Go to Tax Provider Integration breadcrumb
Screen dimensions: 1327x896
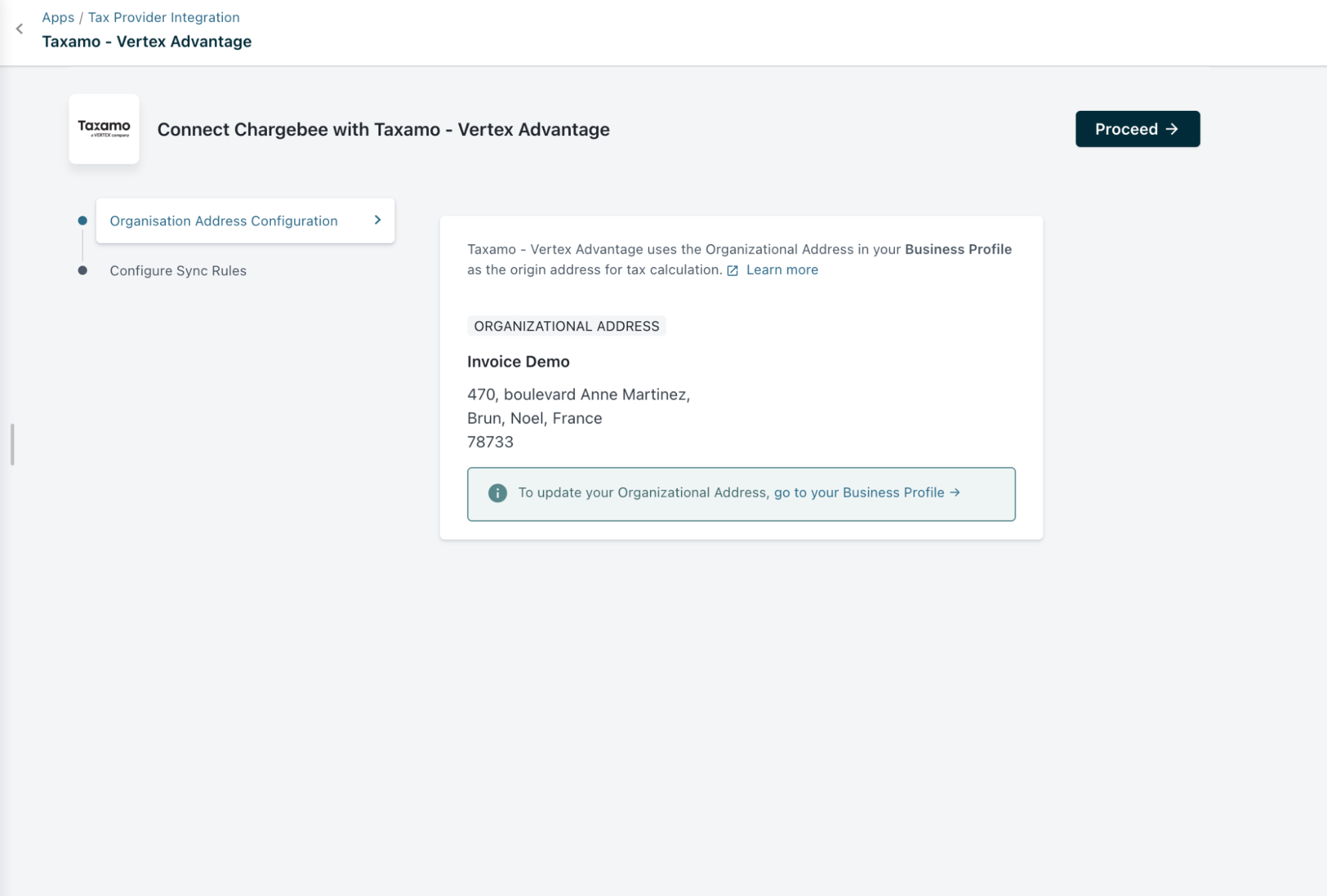point(163,17)
